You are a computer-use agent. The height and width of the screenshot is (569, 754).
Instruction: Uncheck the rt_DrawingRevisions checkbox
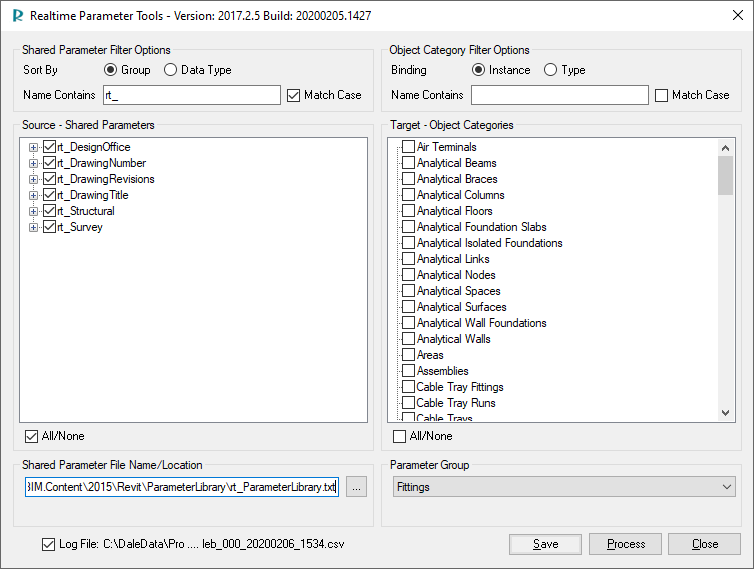pyautogui.click(x=50, y=179)
